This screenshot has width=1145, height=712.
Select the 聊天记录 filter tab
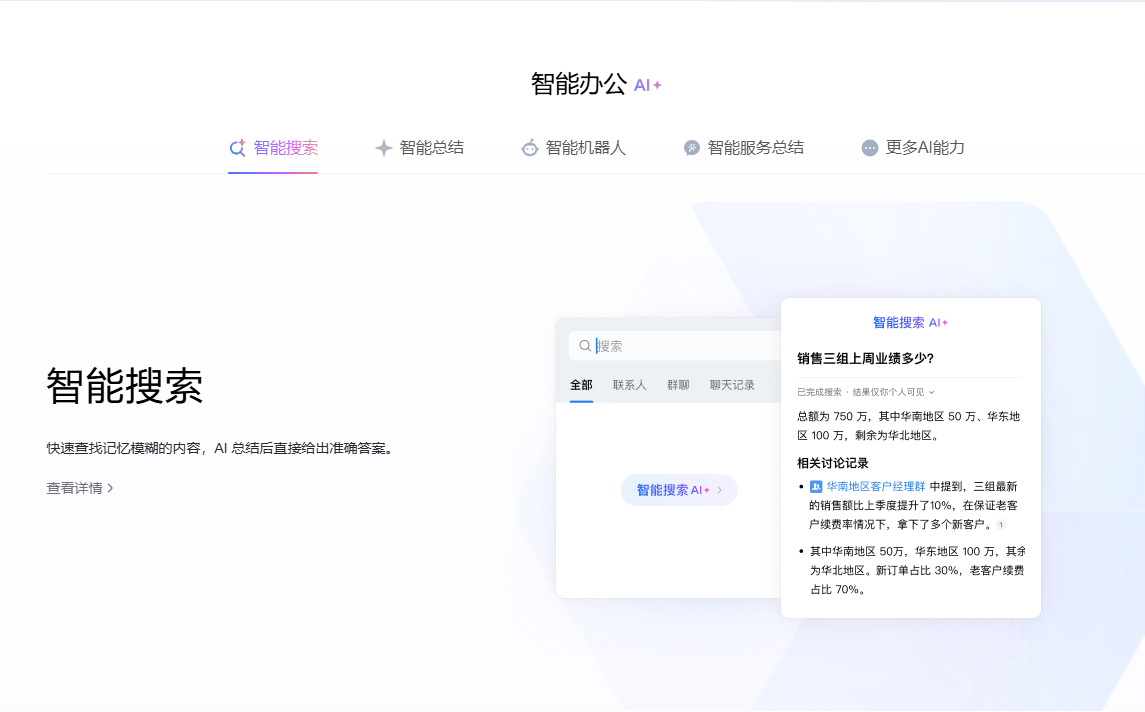pos(732,385)
